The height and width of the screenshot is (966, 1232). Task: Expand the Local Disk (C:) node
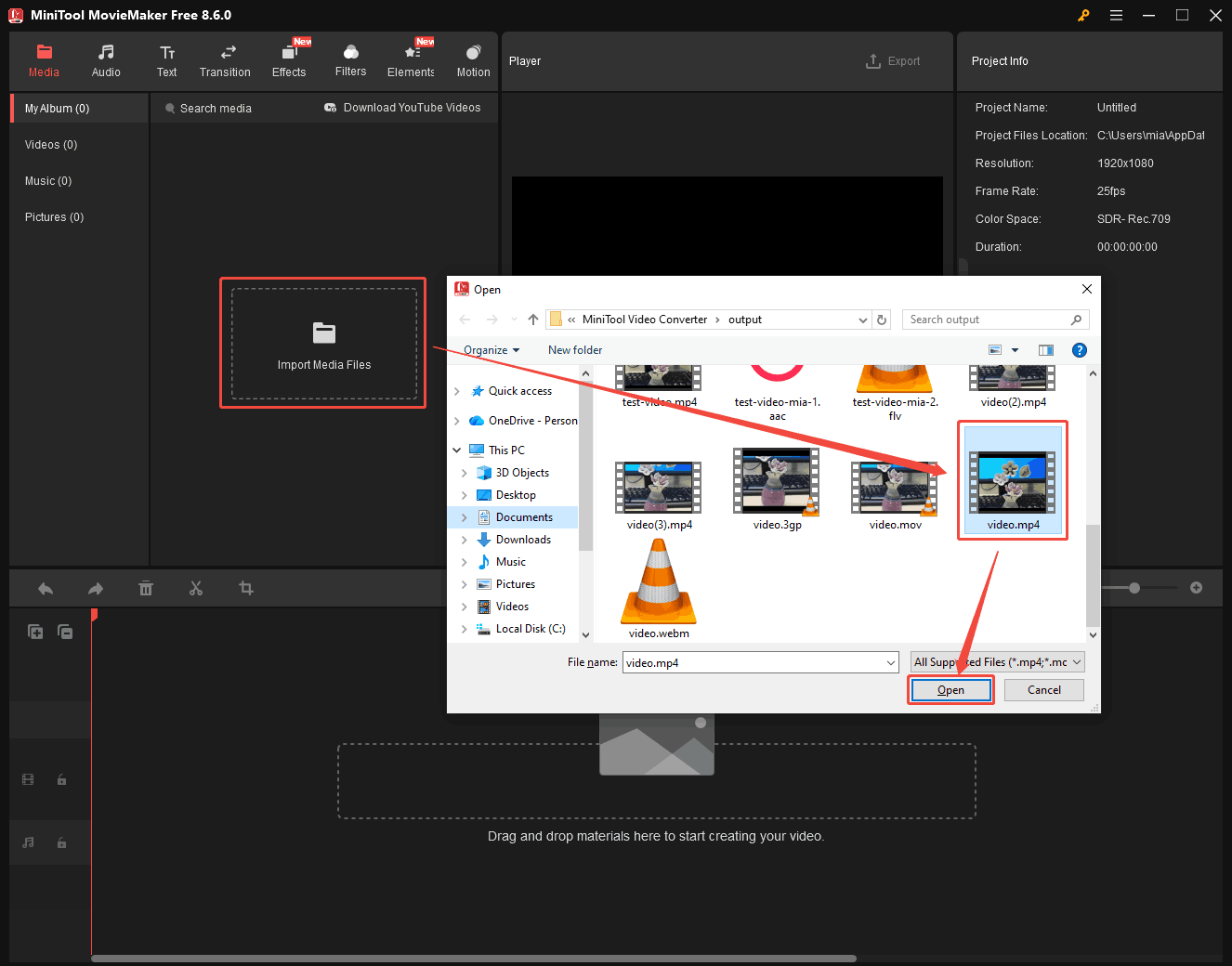coord(465,629)
